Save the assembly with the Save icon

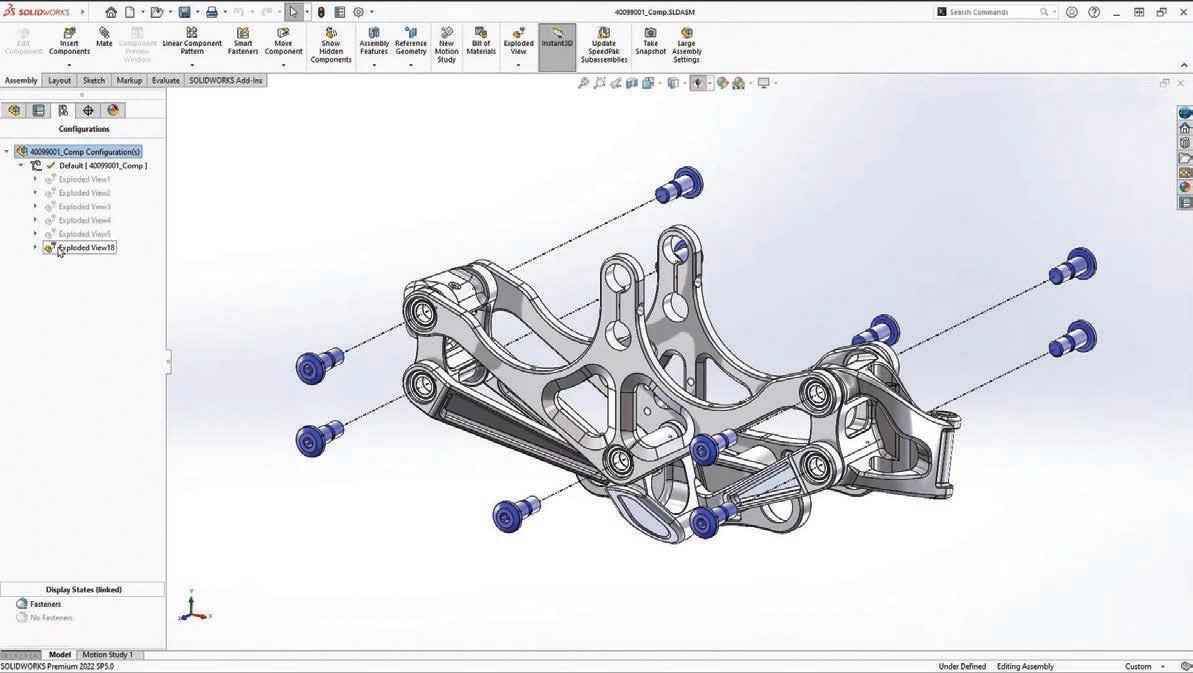pyautogui.click(x=184, y=12)
